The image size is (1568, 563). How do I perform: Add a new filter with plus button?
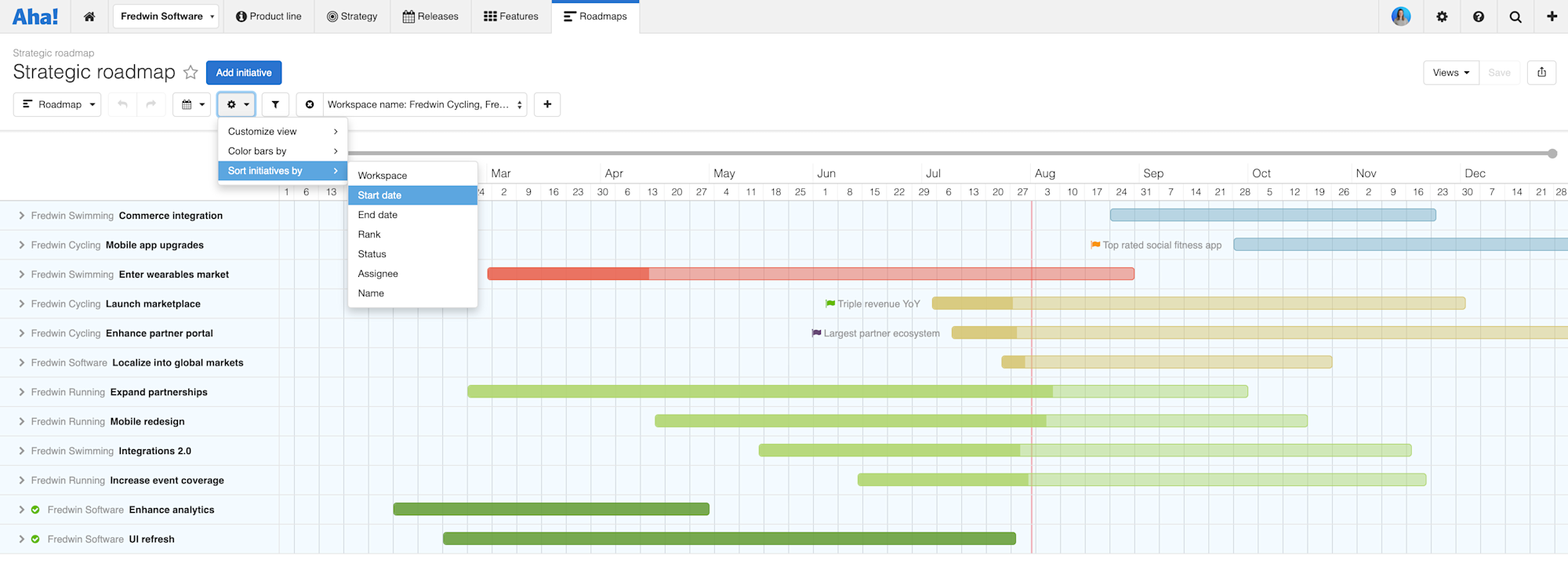[547, 104]
